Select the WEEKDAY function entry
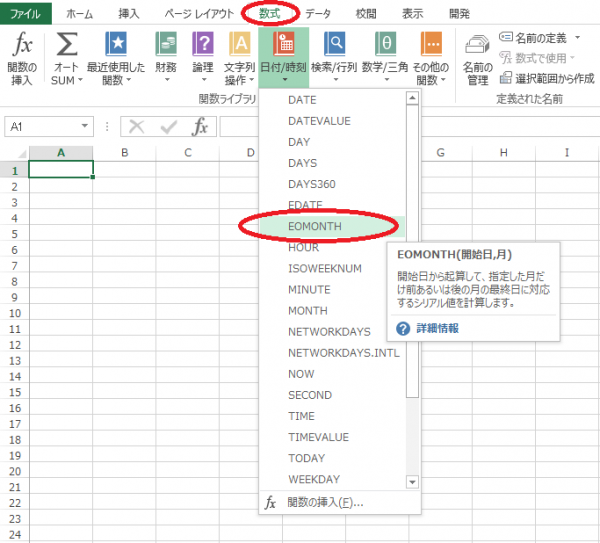The image size is (600, 543). 332,479
